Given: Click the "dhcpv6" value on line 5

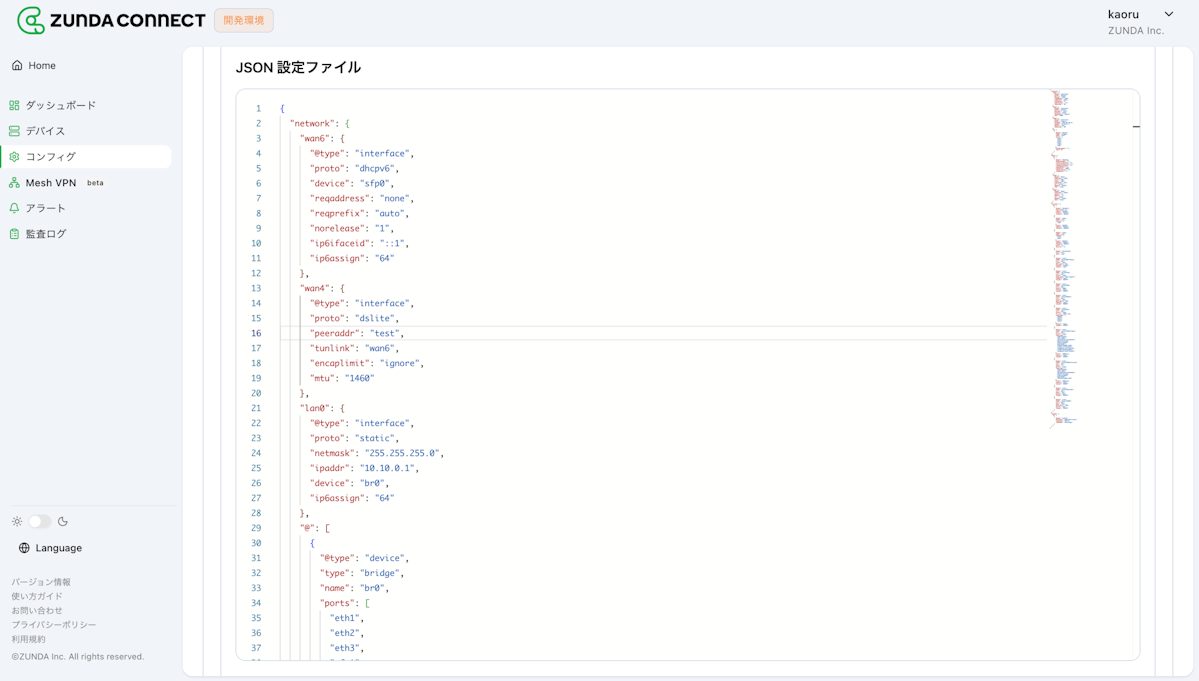Looking at the screenshot, I should tap(375, 168).
